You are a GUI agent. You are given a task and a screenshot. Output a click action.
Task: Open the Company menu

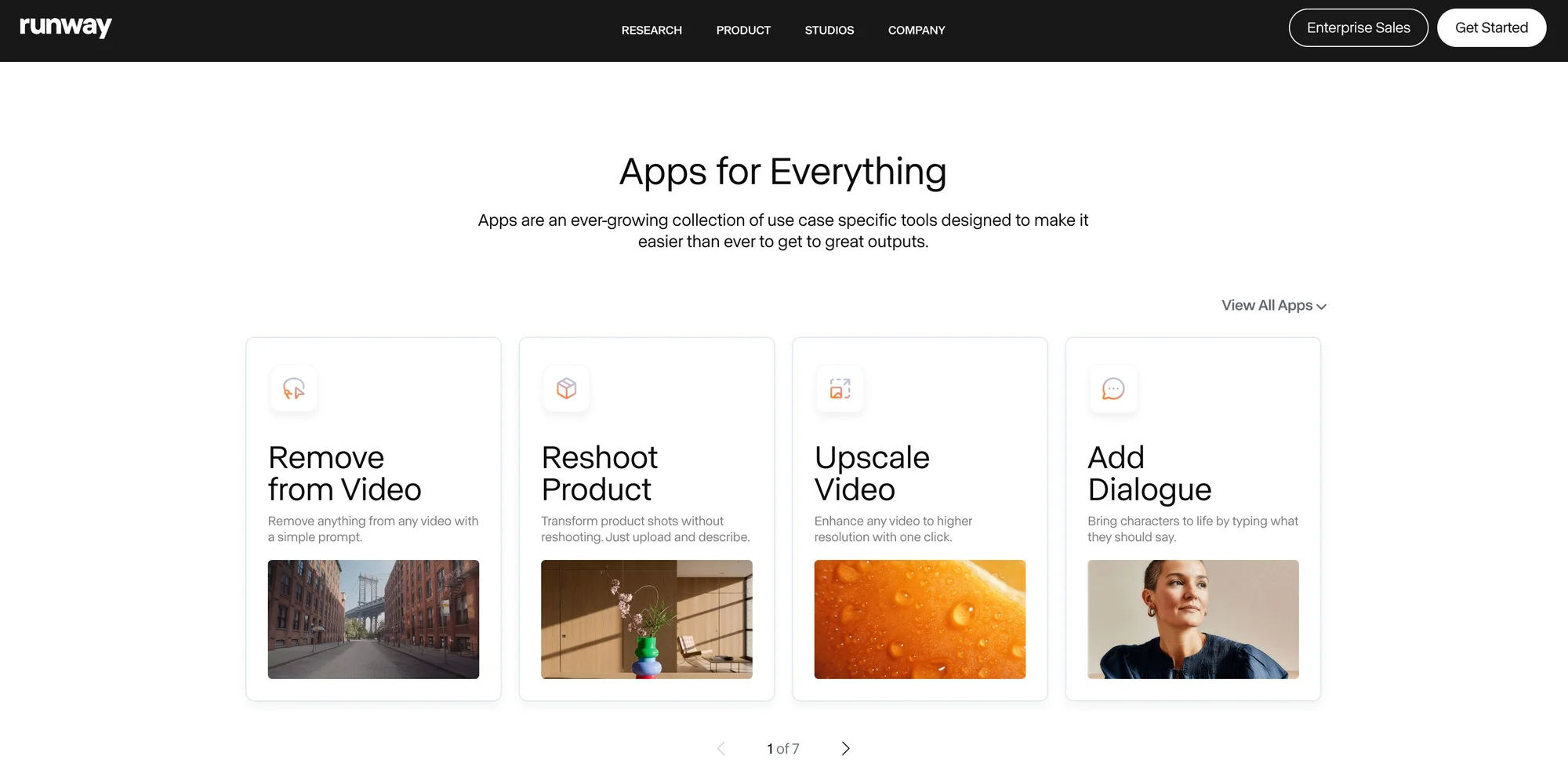pyautogui.click(x=916, y=31)
